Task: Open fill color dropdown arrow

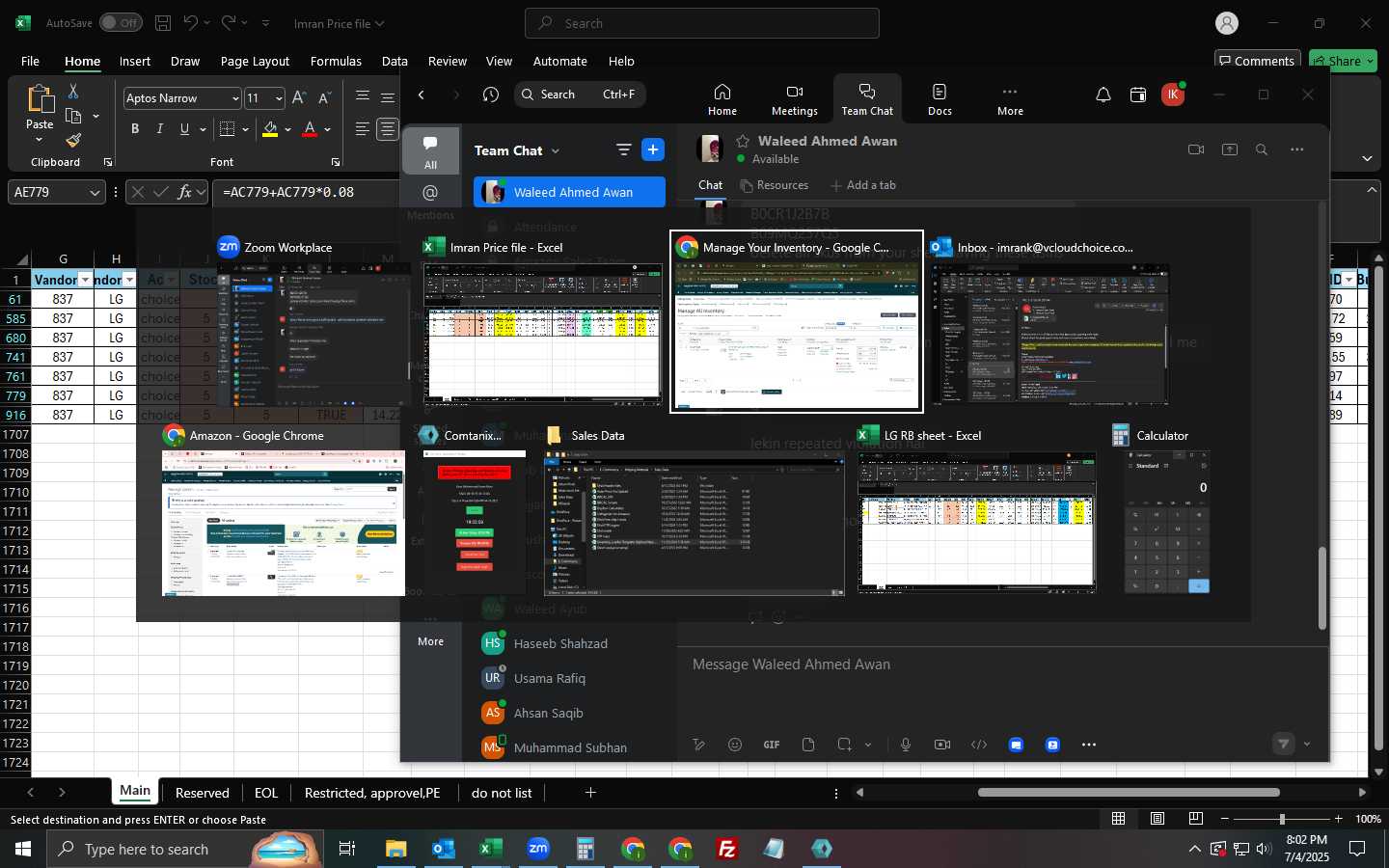Action: (287, 129)
